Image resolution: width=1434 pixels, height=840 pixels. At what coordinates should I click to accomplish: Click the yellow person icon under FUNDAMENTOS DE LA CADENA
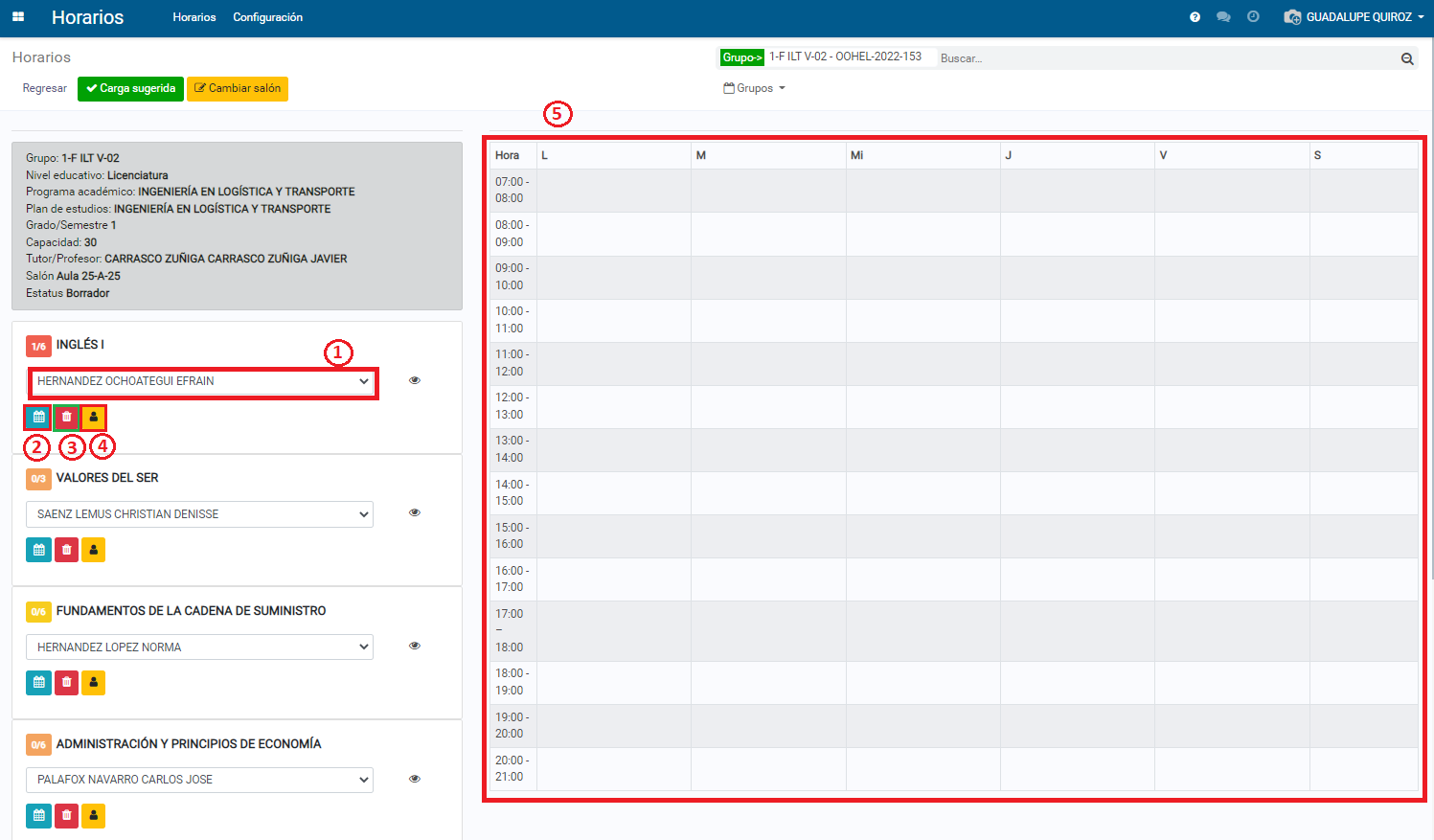[x=93, y=683]
